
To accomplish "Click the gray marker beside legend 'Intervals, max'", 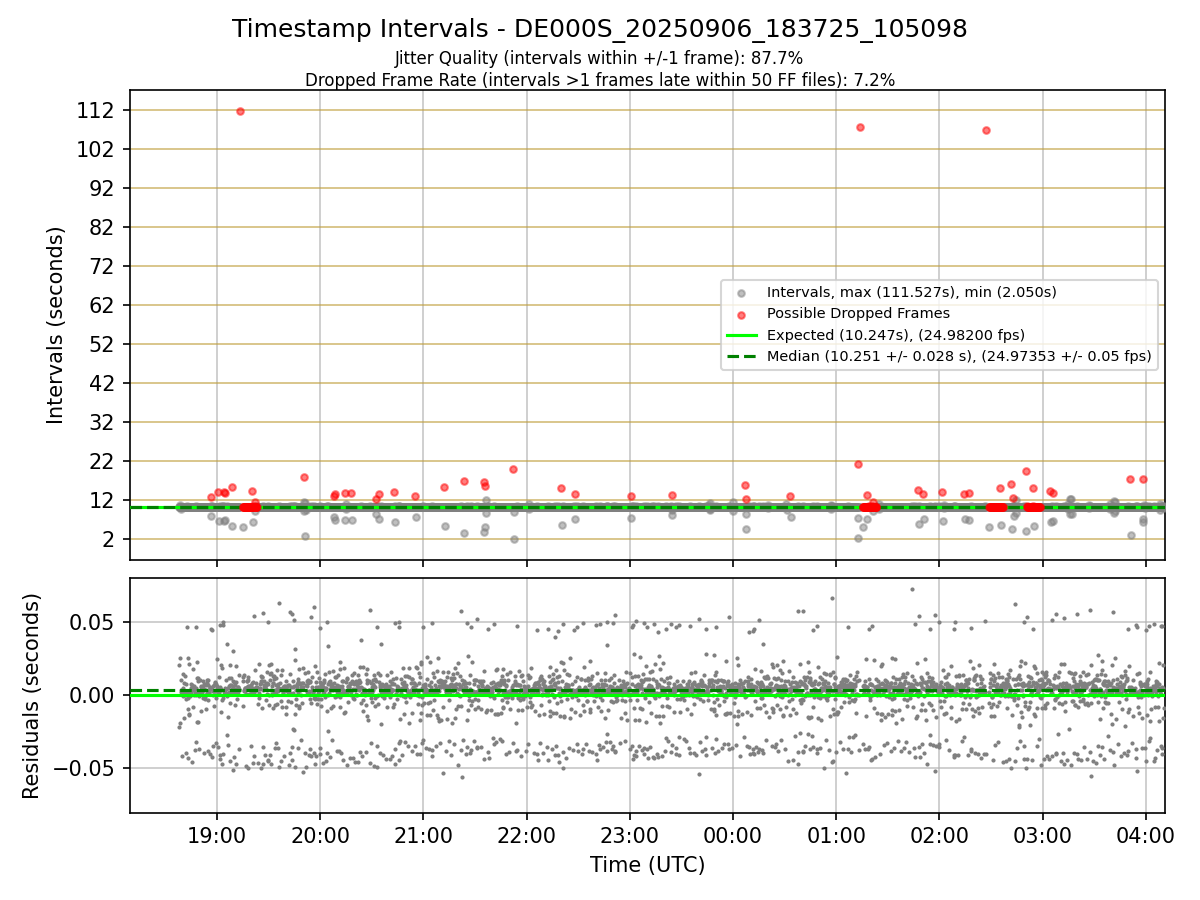I will (x=741, y=293).
